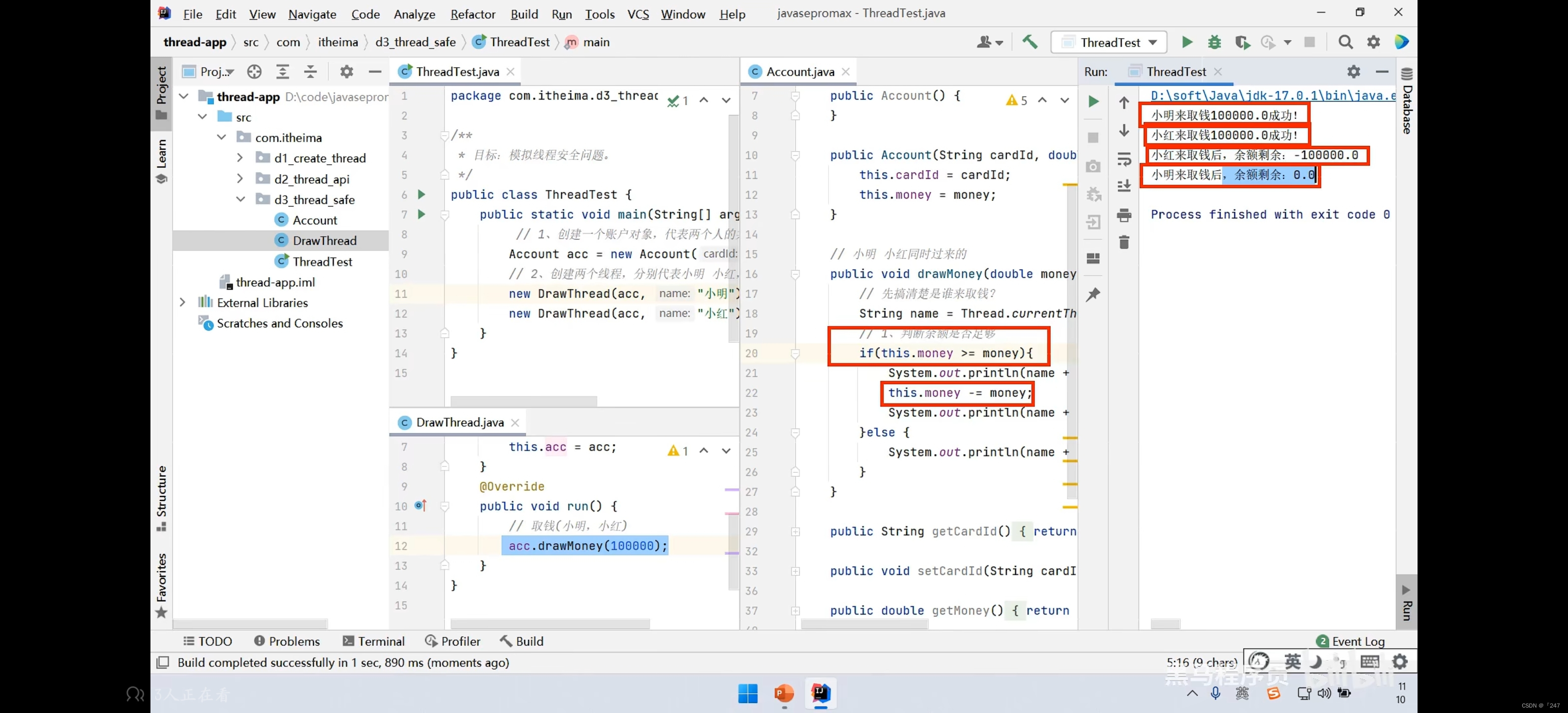Hide Project panel with minus icon

tap(375, 72)
